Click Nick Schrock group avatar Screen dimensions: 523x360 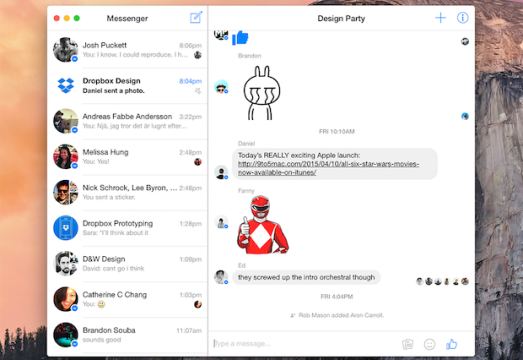(x=66, y=192)
